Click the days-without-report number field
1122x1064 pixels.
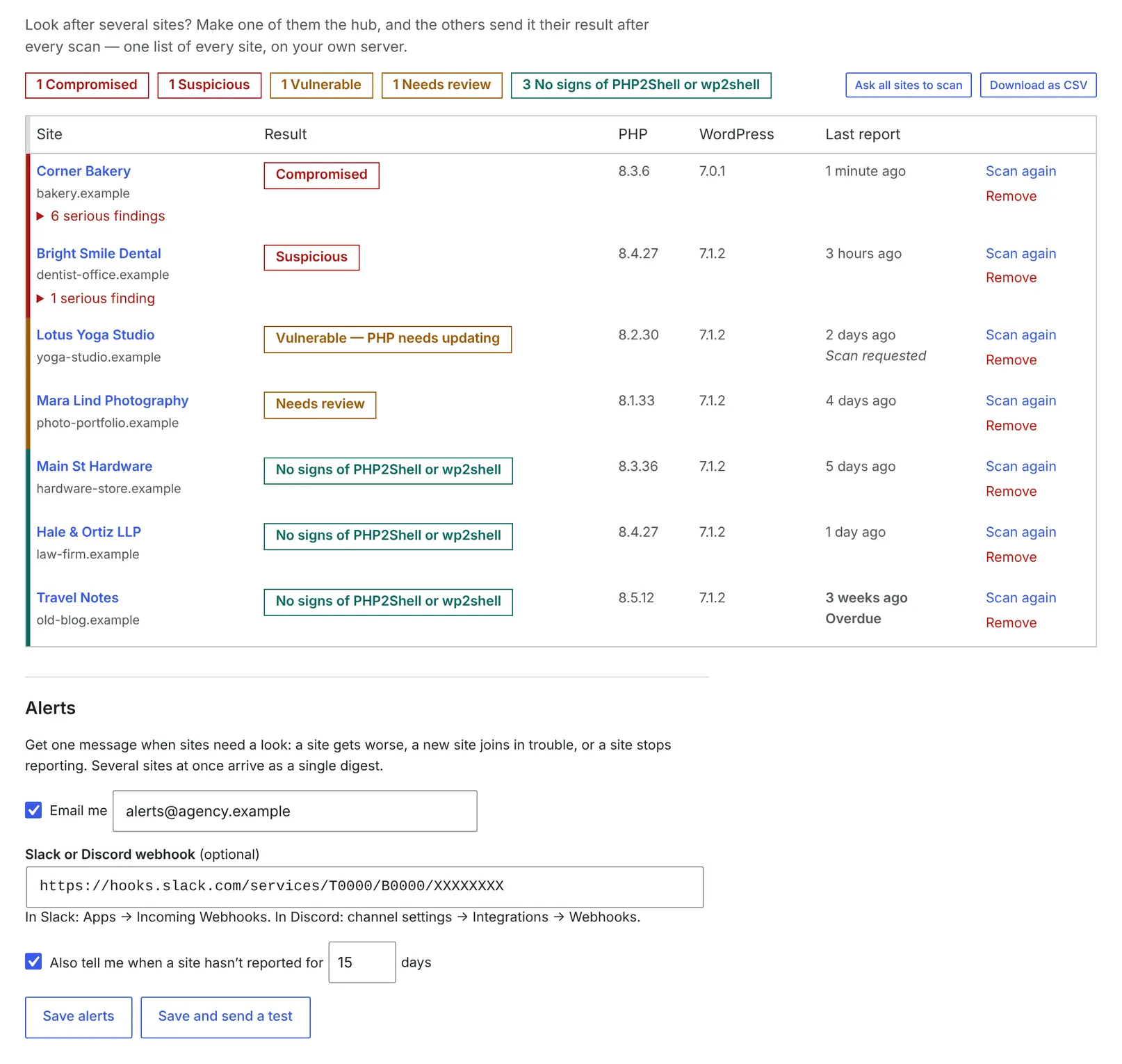pos(362,962)
